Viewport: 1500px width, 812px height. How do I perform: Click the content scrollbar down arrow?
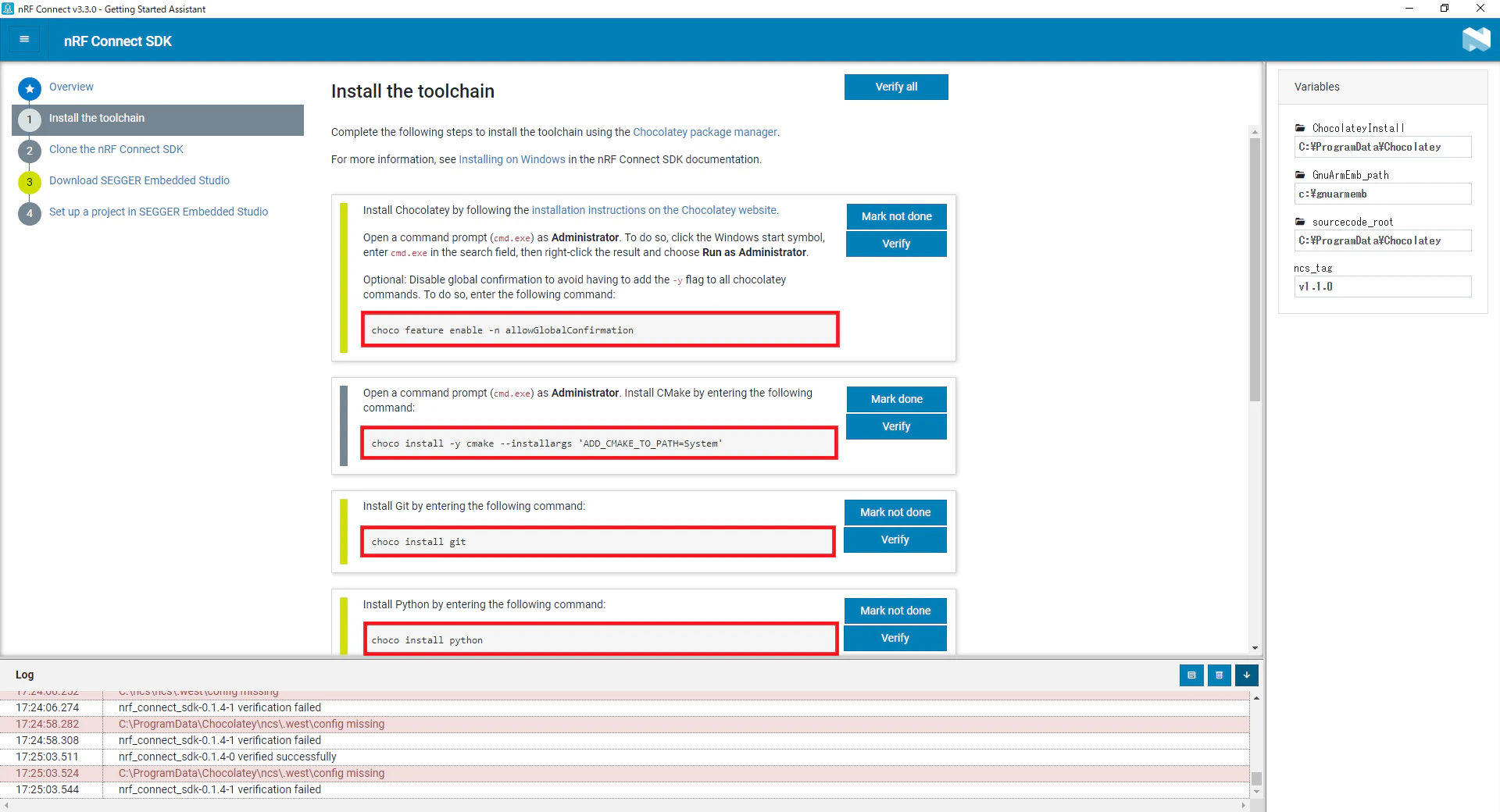pos(1255,648)
